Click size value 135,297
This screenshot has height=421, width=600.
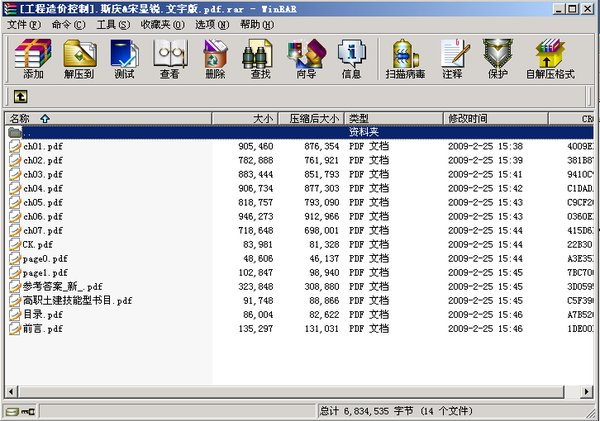point(256,329)
